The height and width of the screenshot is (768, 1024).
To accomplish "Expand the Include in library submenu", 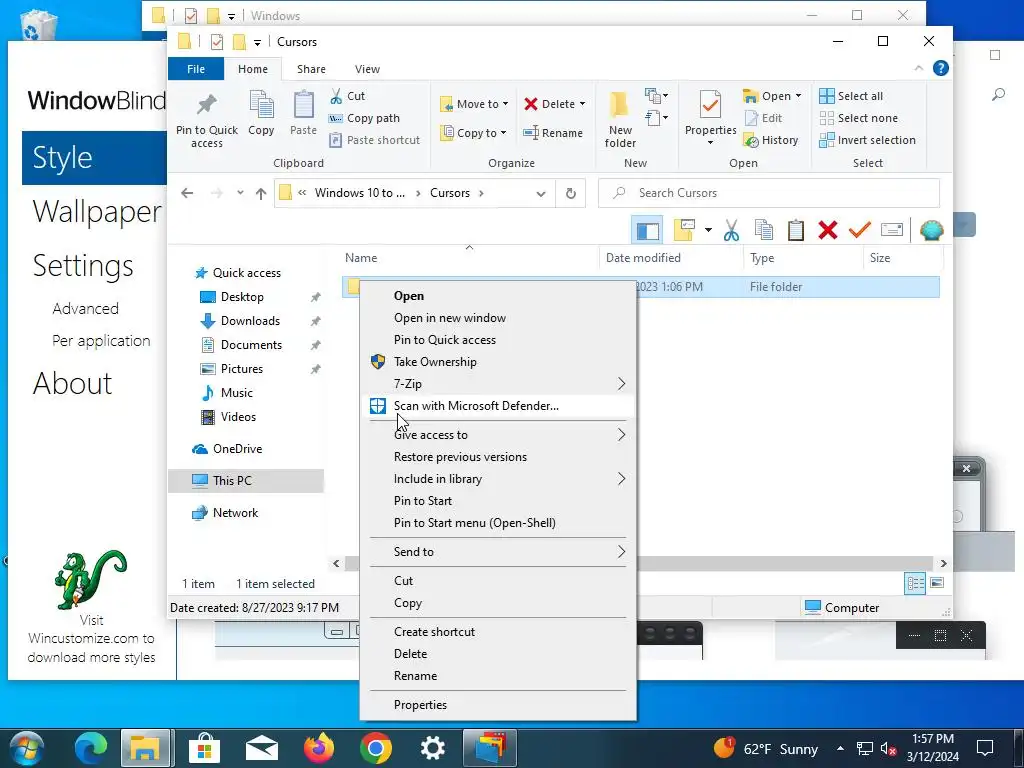I will [x=498, y=479].
